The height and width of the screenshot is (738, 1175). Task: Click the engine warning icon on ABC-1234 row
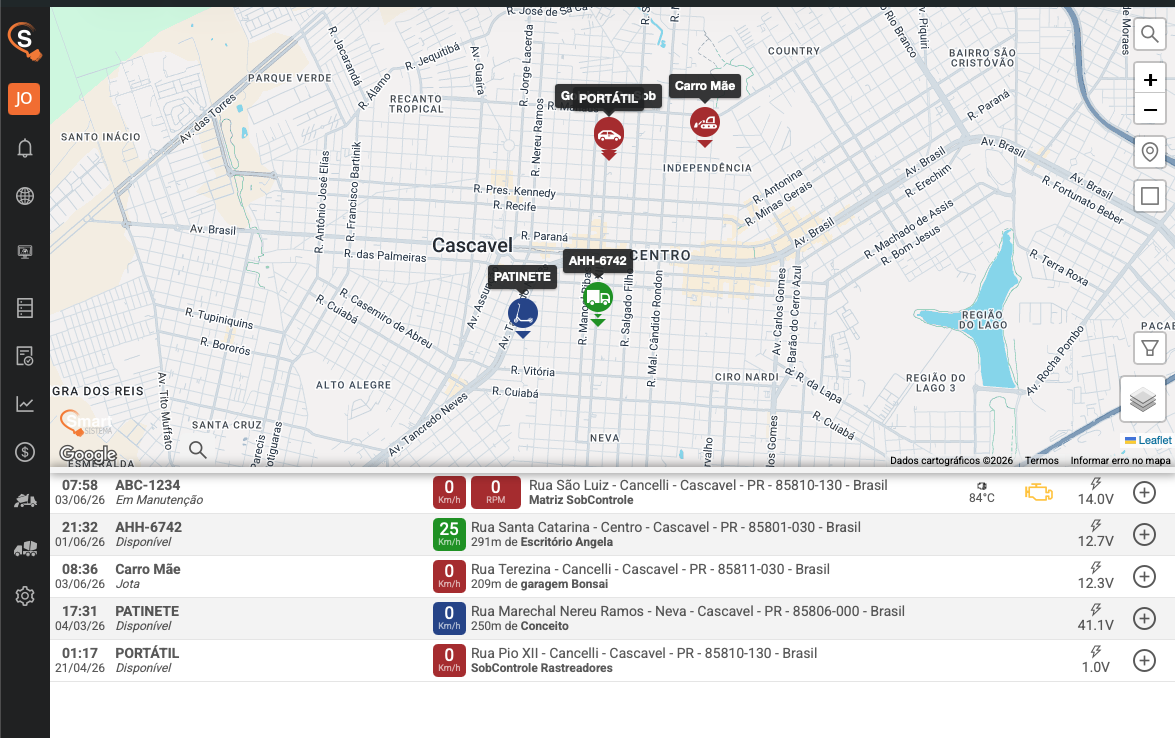point(1039,492)
